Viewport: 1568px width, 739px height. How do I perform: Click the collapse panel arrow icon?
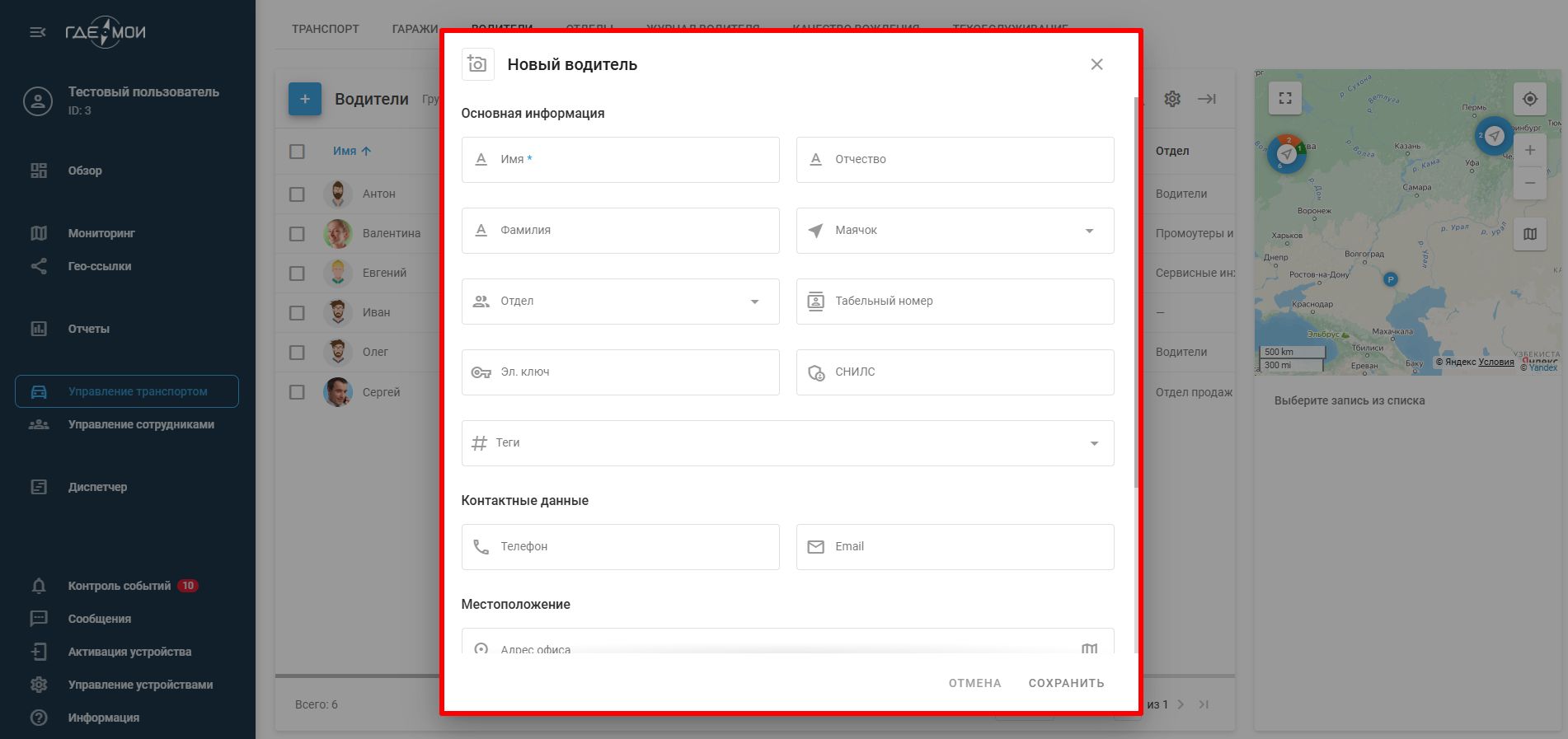click(x=1207, y=99)
